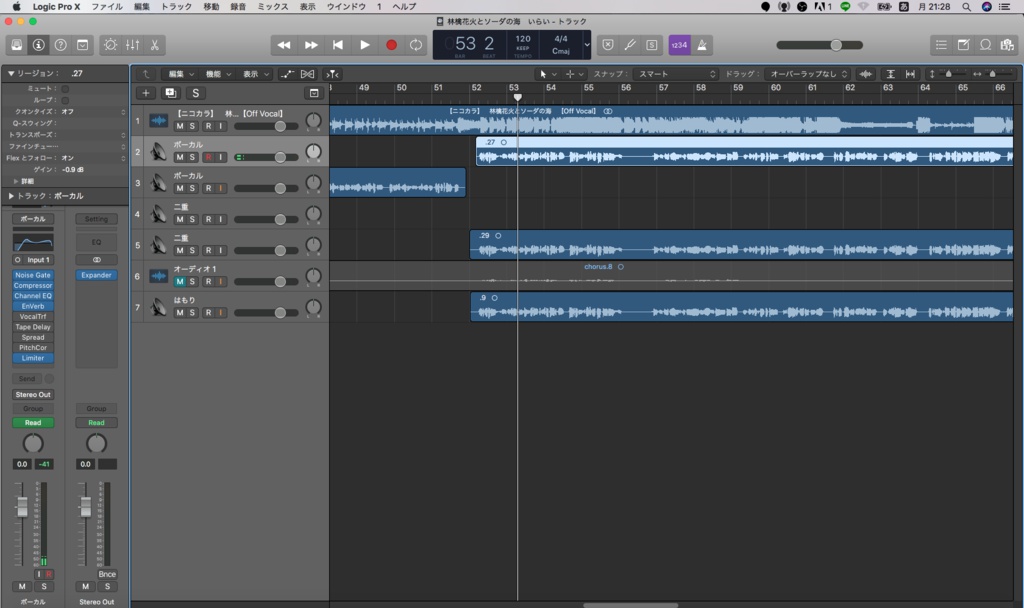
Task: Open ウインドウ menu in menu bar
Action: 346,7
